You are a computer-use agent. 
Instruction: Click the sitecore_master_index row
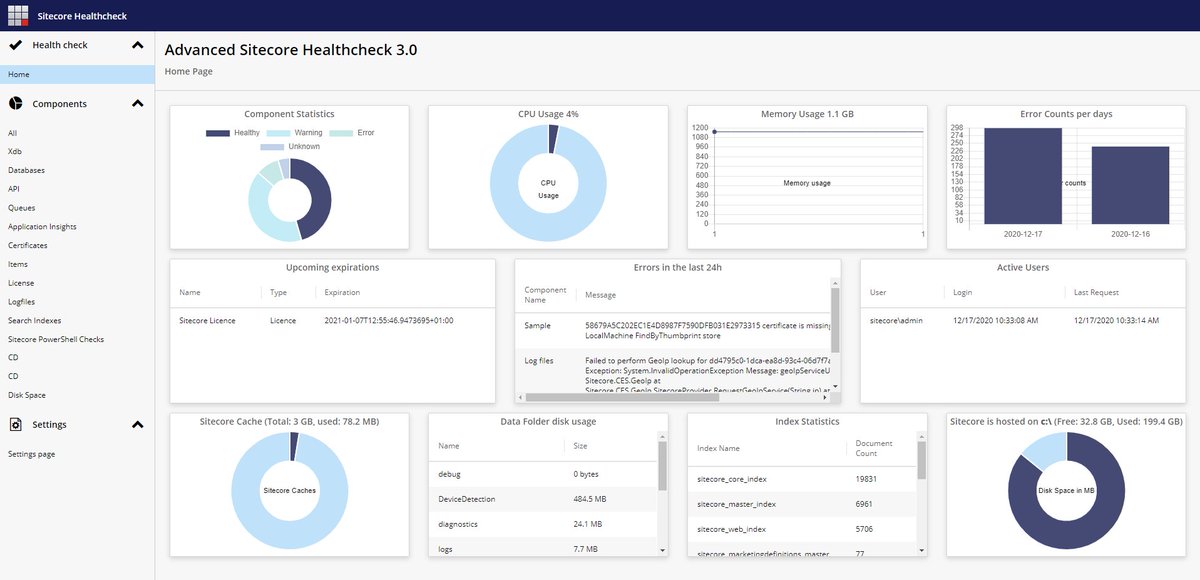pyautogui.click(x=802, y=504)
